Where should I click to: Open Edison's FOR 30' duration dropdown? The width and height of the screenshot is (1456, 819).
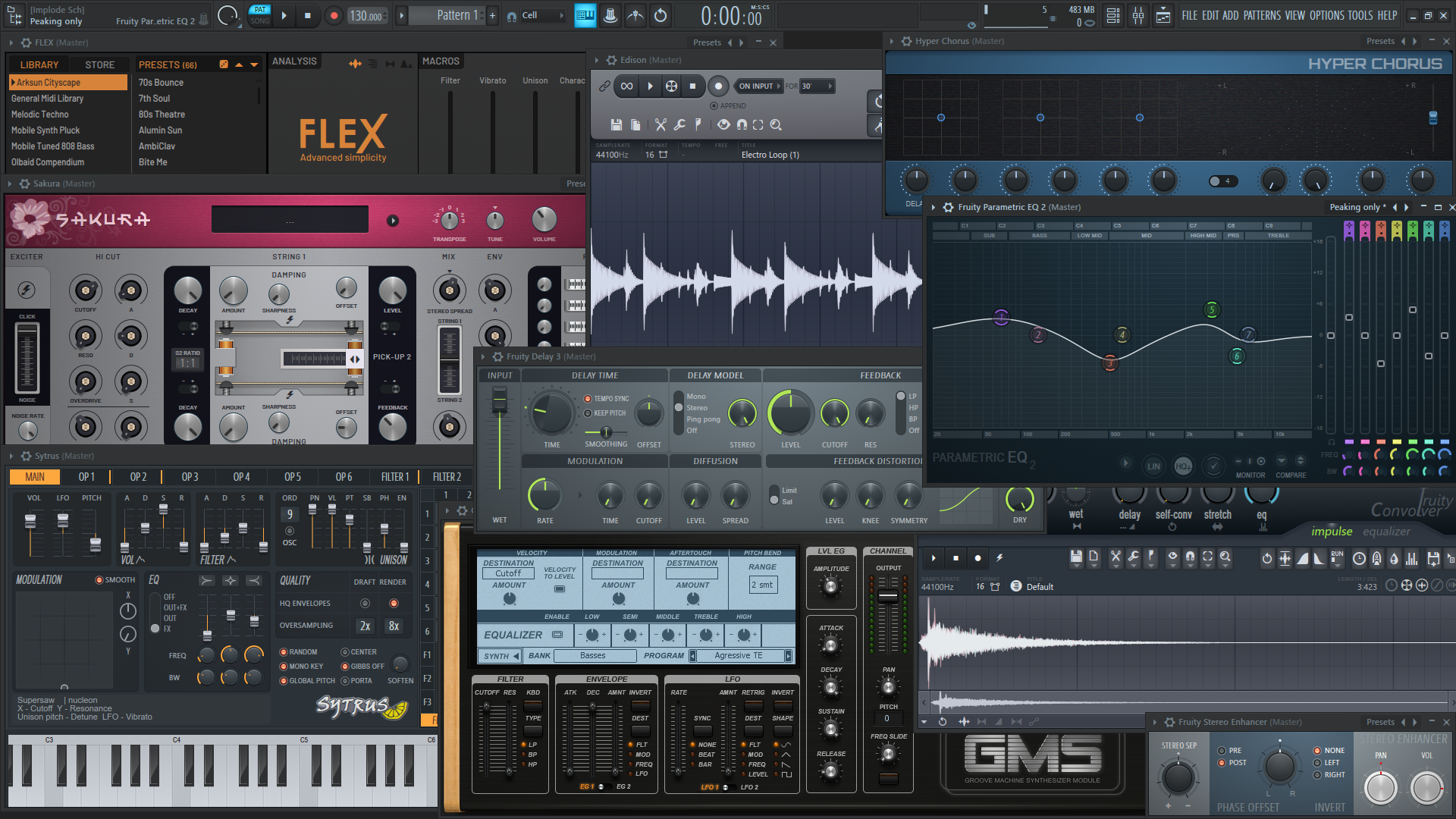(x=817, y=86)
